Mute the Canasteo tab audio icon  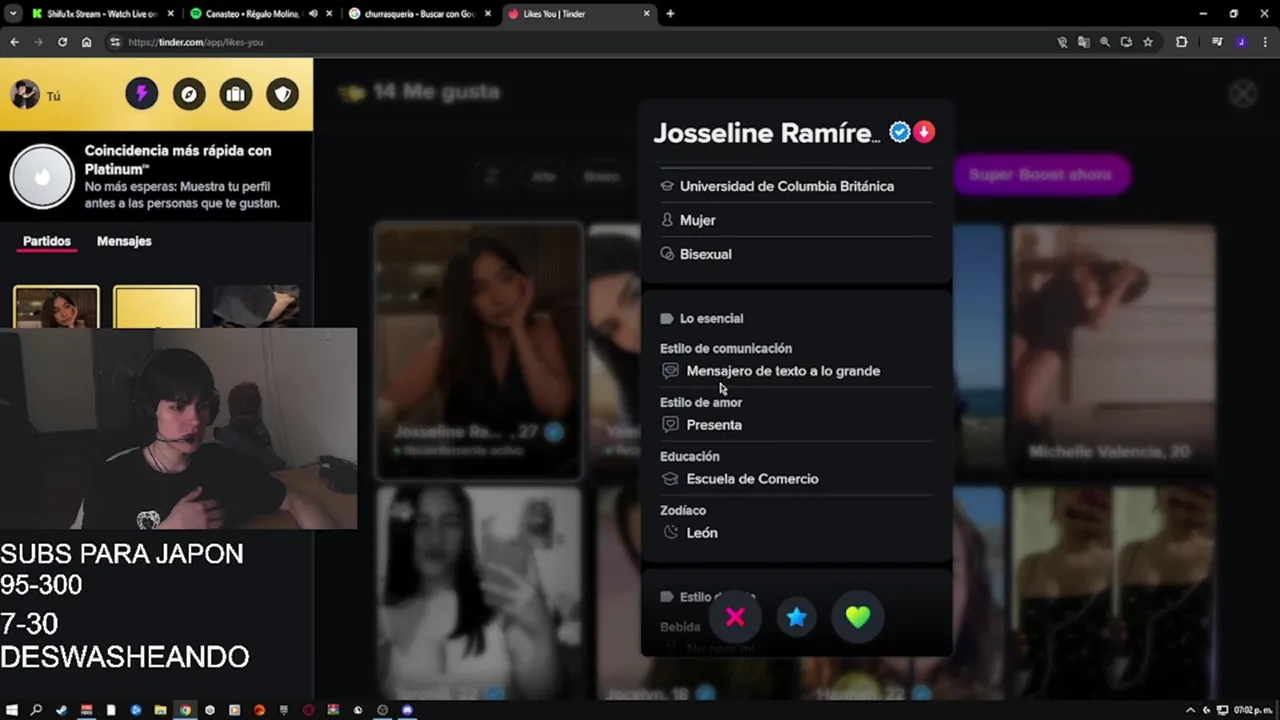pyautogui.click(x=313, y=14)
